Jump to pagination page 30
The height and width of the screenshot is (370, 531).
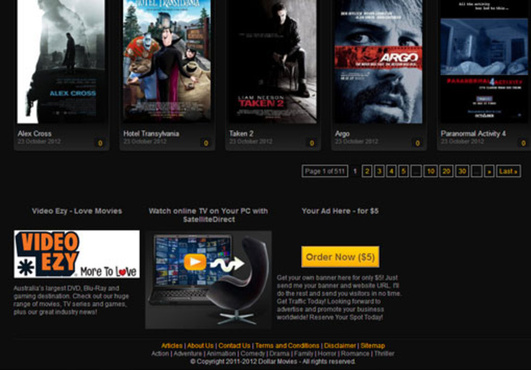(462, 171)
